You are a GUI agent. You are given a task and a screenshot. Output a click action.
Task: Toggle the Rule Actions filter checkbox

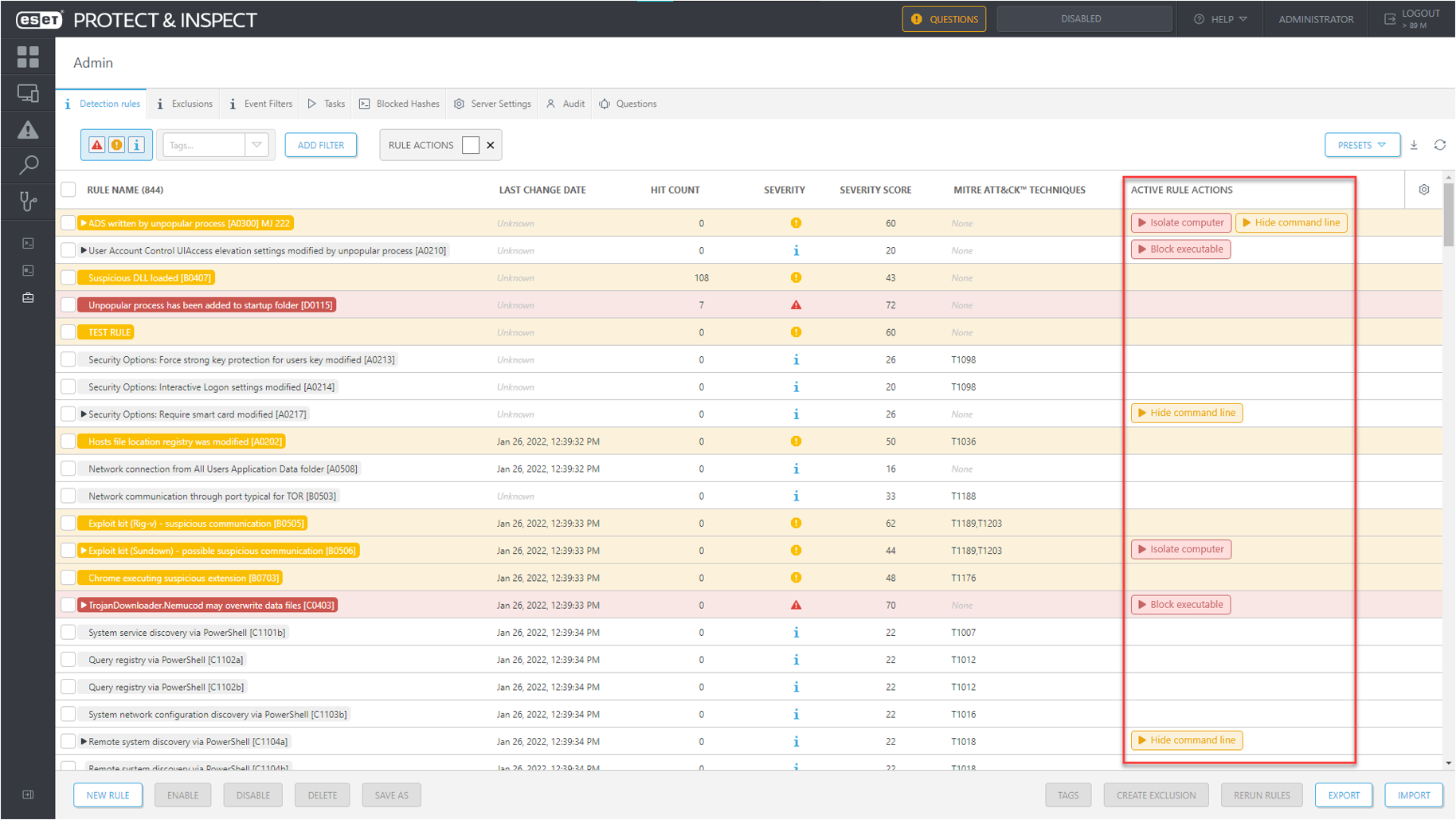(x=471, y=145)
